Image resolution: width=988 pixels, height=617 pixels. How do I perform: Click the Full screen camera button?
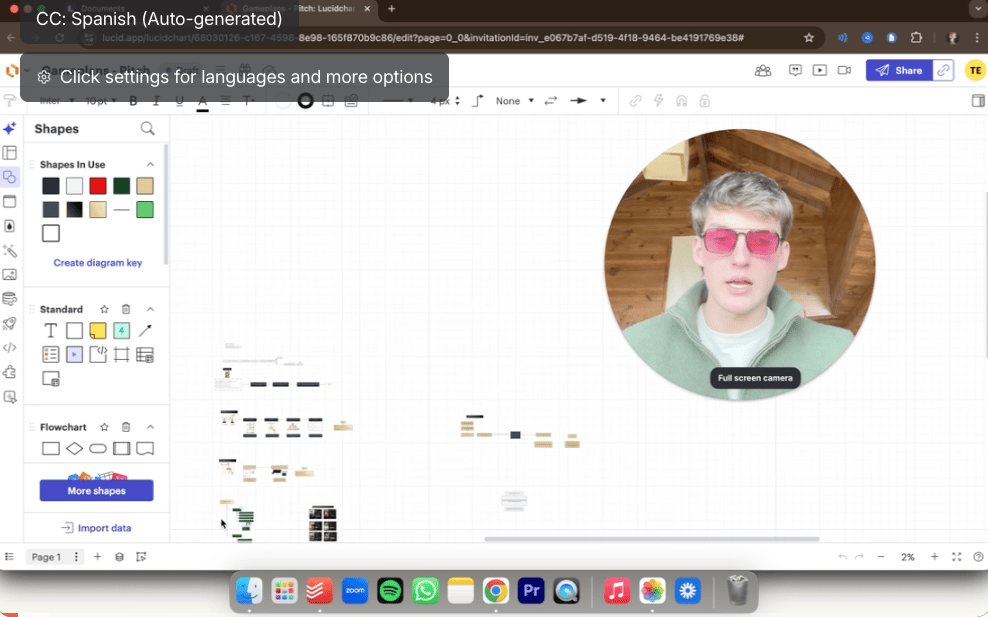755,378
